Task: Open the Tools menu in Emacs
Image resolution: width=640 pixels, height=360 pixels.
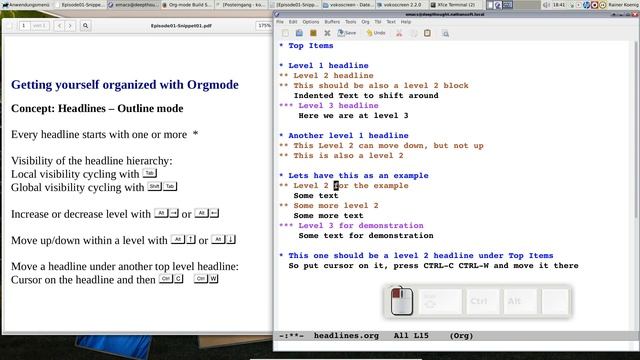Action: pyautogui.click(x=350, y=22)
